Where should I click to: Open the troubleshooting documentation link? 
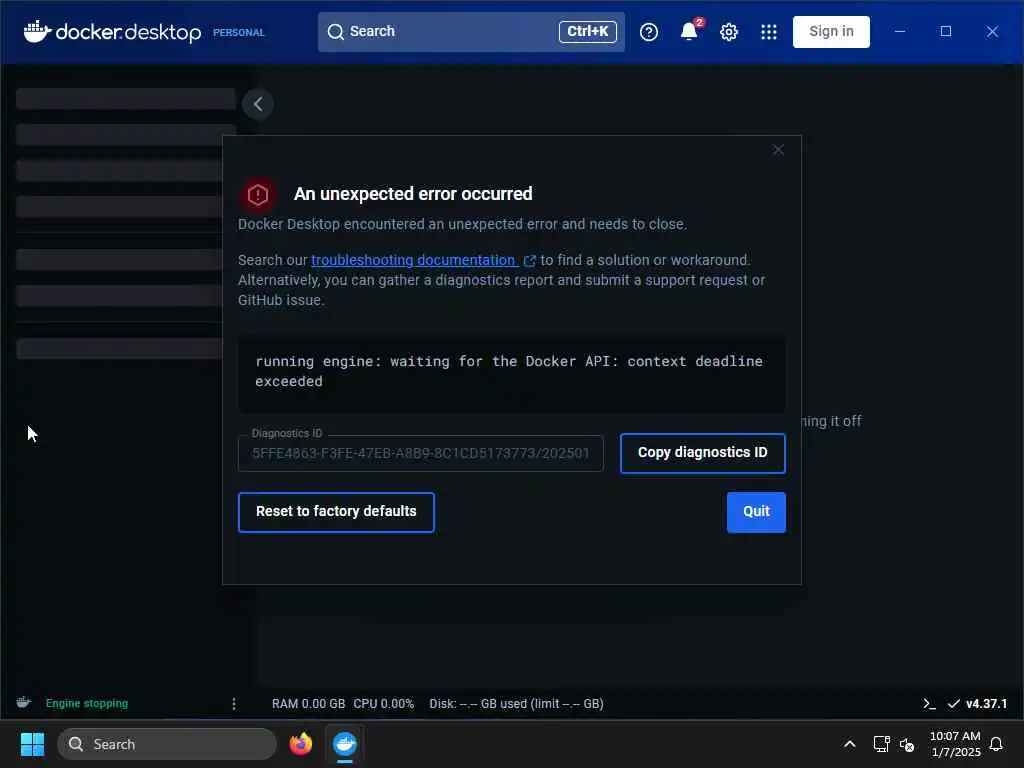pyautogui.click(x=414, y=260)
